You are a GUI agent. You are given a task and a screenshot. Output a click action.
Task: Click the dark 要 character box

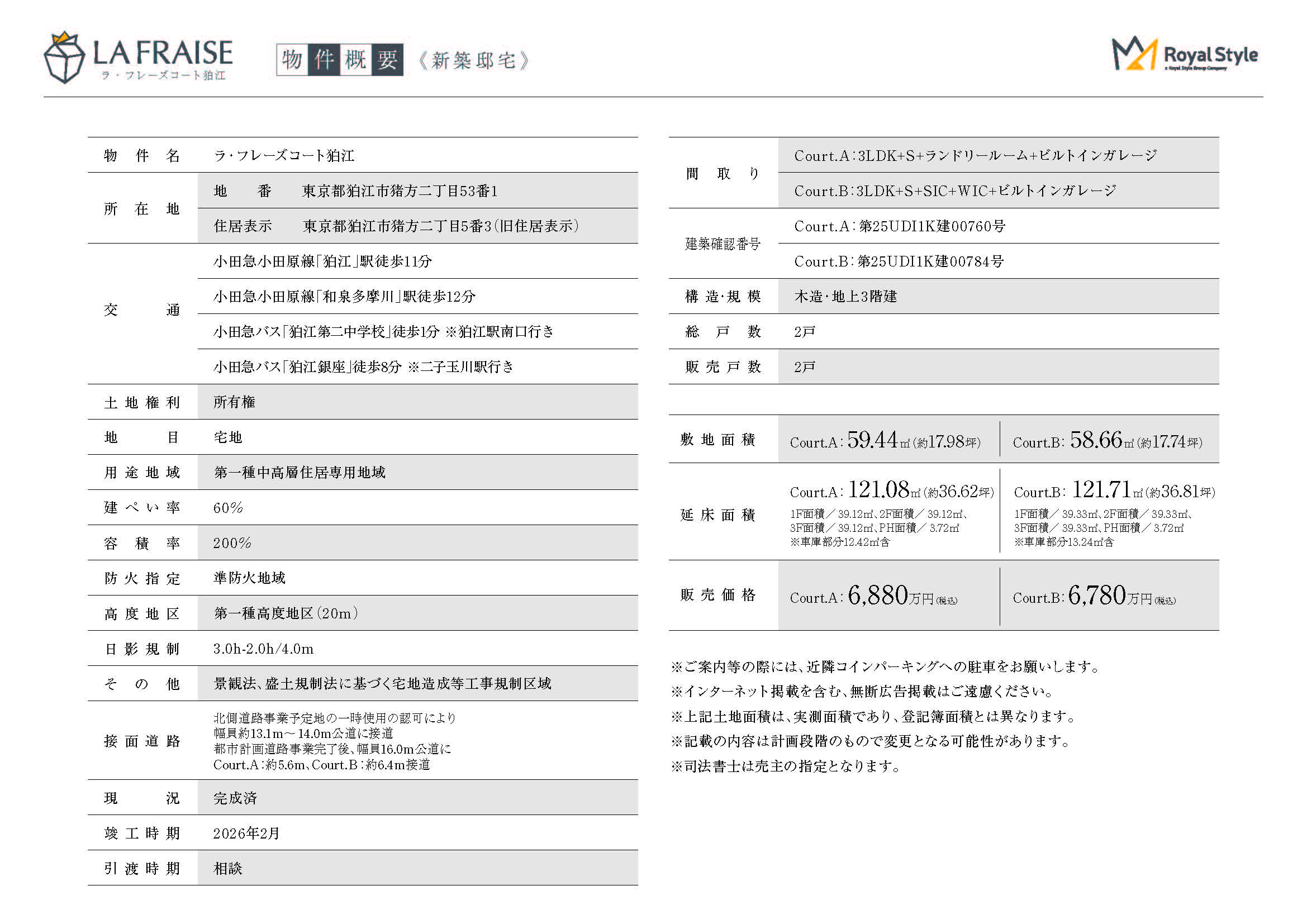pos(388,60)
